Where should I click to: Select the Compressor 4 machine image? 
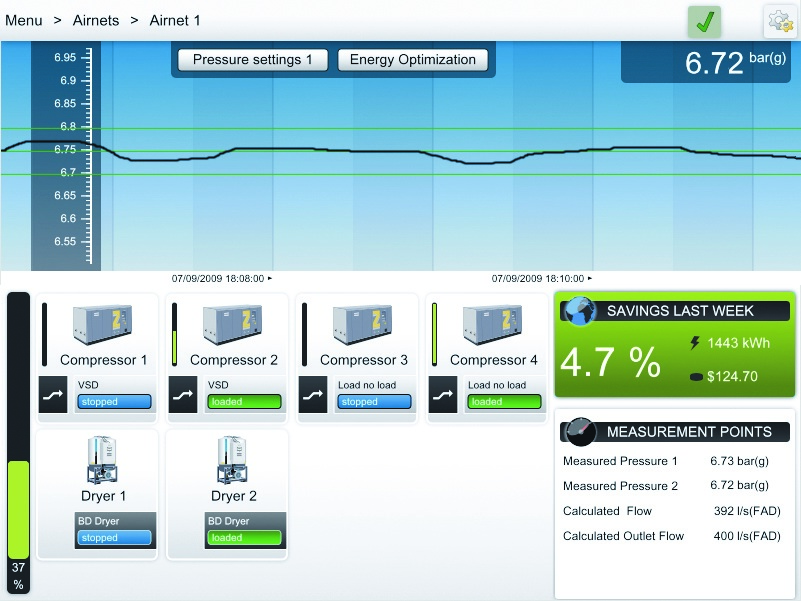(x=493, y=324)
